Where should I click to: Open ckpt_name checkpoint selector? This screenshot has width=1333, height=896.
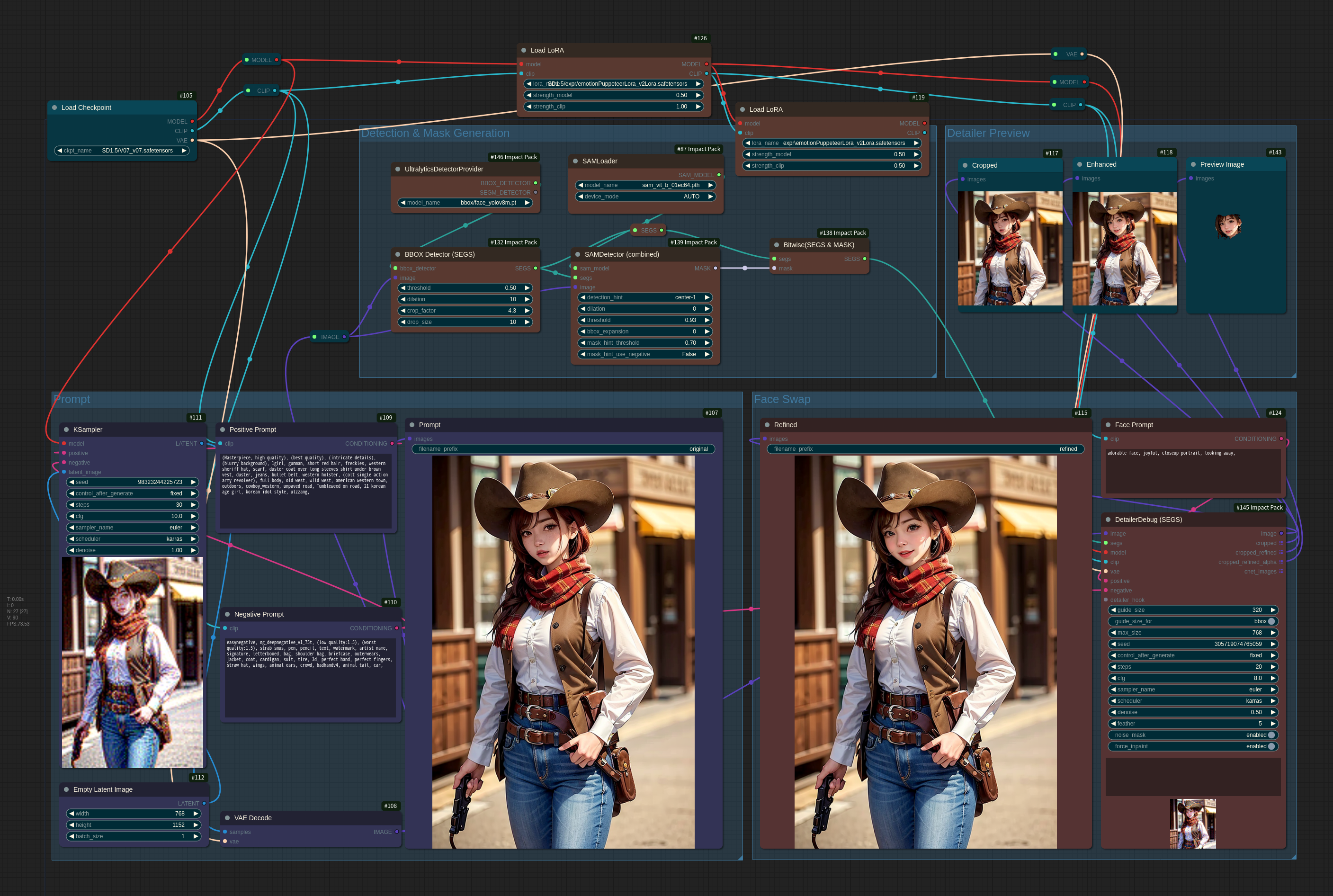tap(122, 151)
